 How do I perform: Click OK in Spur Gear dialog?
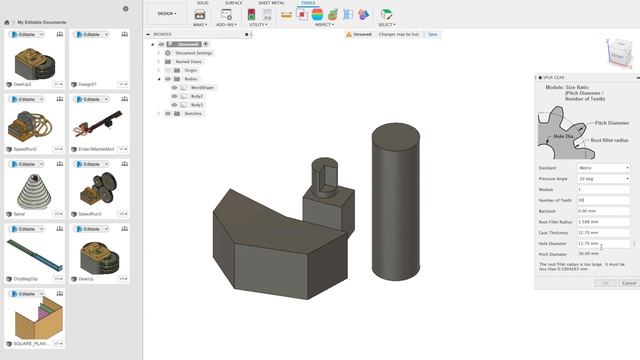click(605, 283)
